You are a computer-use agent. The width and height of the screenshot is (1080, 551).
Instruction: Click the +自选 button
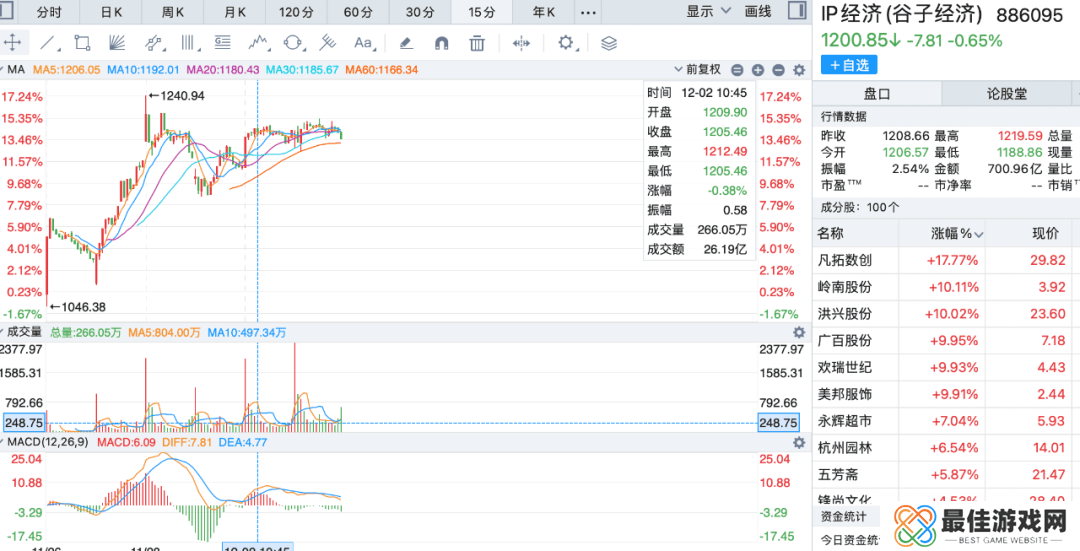point(849,64)
